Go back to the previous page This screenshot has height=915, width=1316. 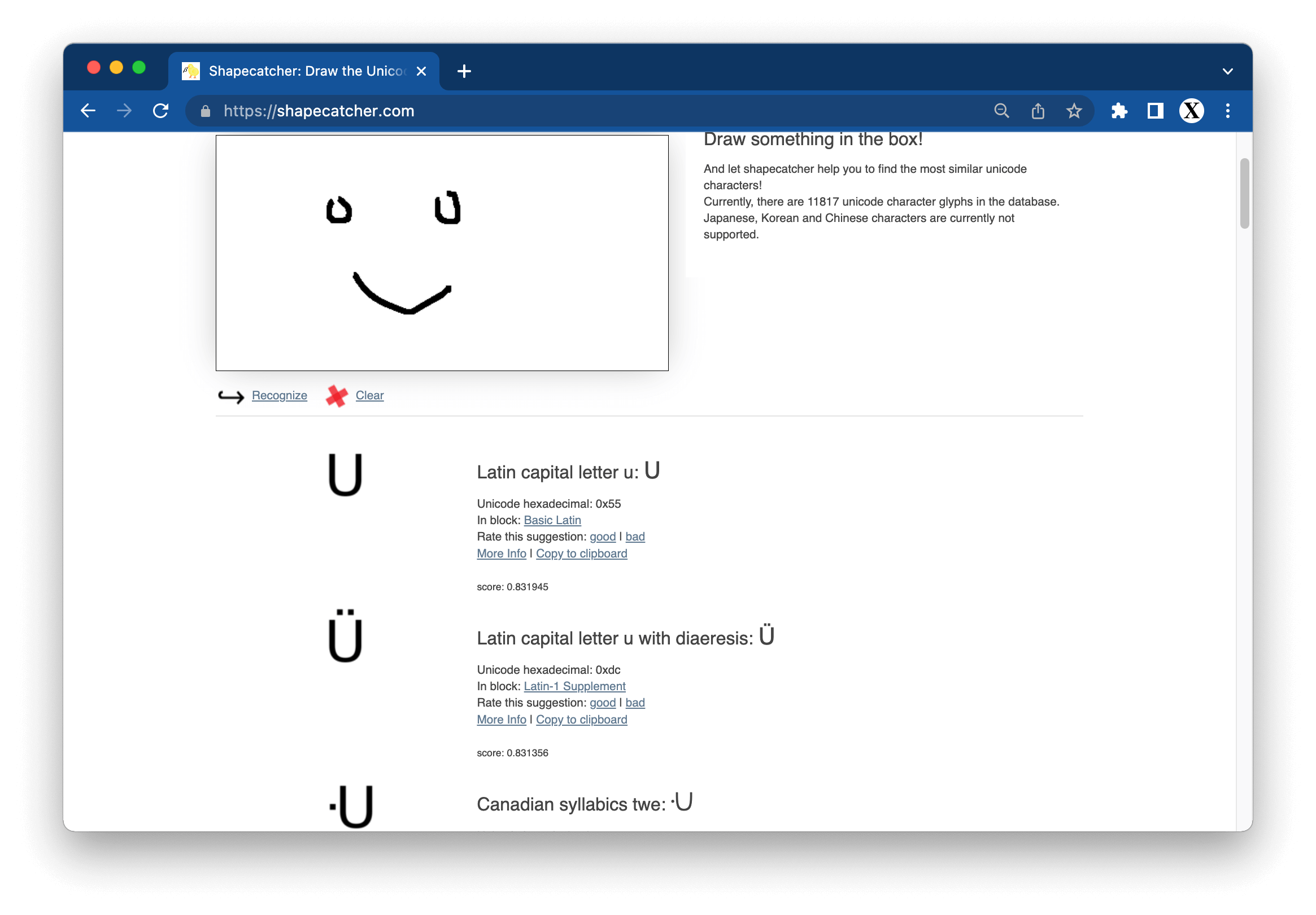click(88, 111)
